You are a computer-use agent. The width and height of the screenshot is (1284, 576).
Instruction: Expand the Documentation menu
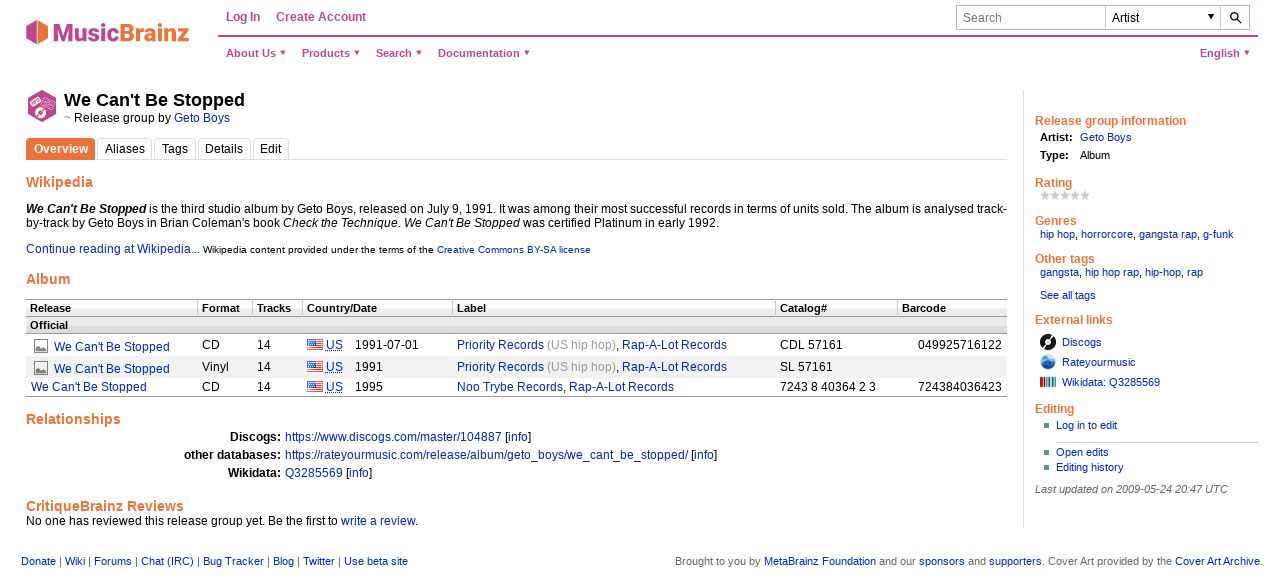pyautogui.click(x=484, y=53)
